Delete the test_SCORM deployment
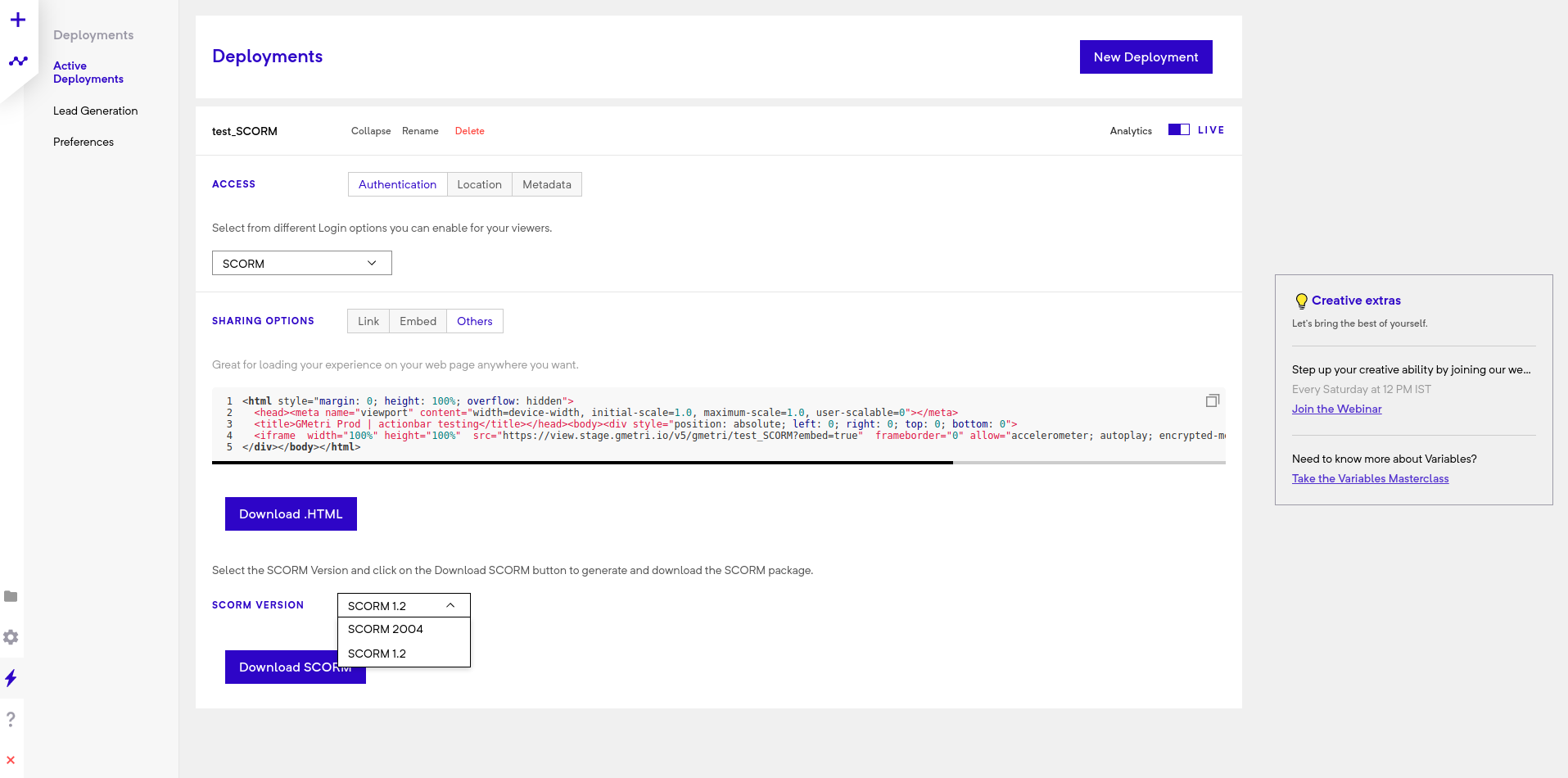The width and height of the screenshot is (1568, 778). tap(470, 131)
